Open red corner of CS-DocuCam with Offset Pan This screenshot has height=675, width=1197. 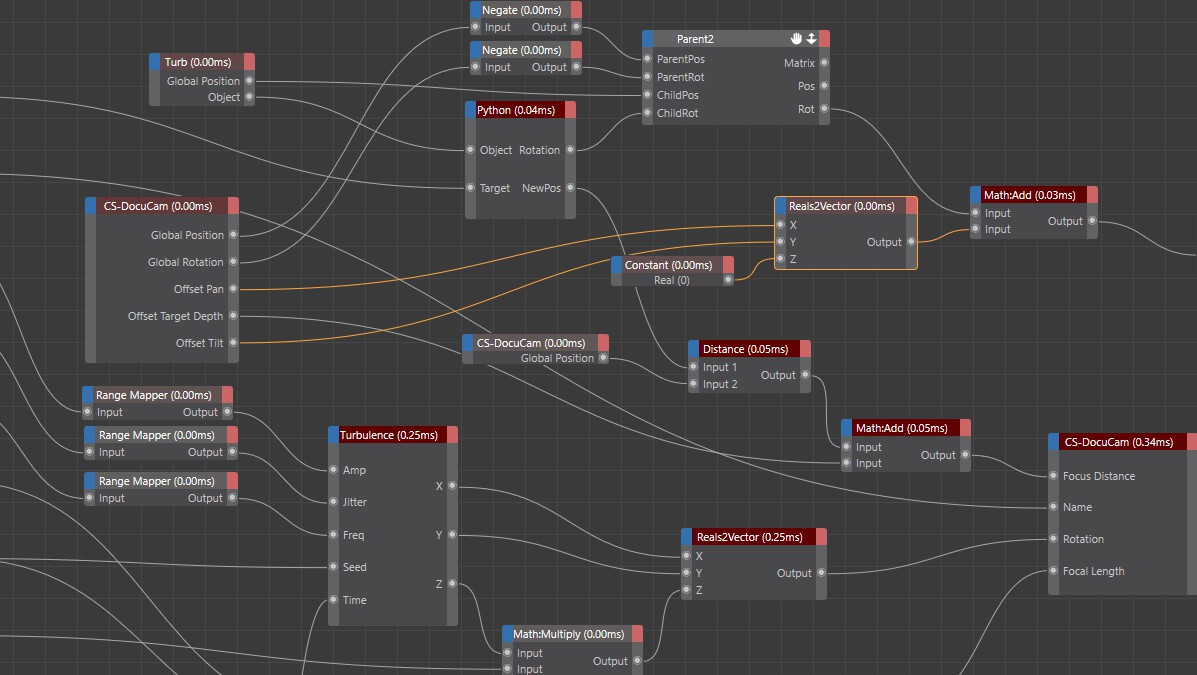233,205
